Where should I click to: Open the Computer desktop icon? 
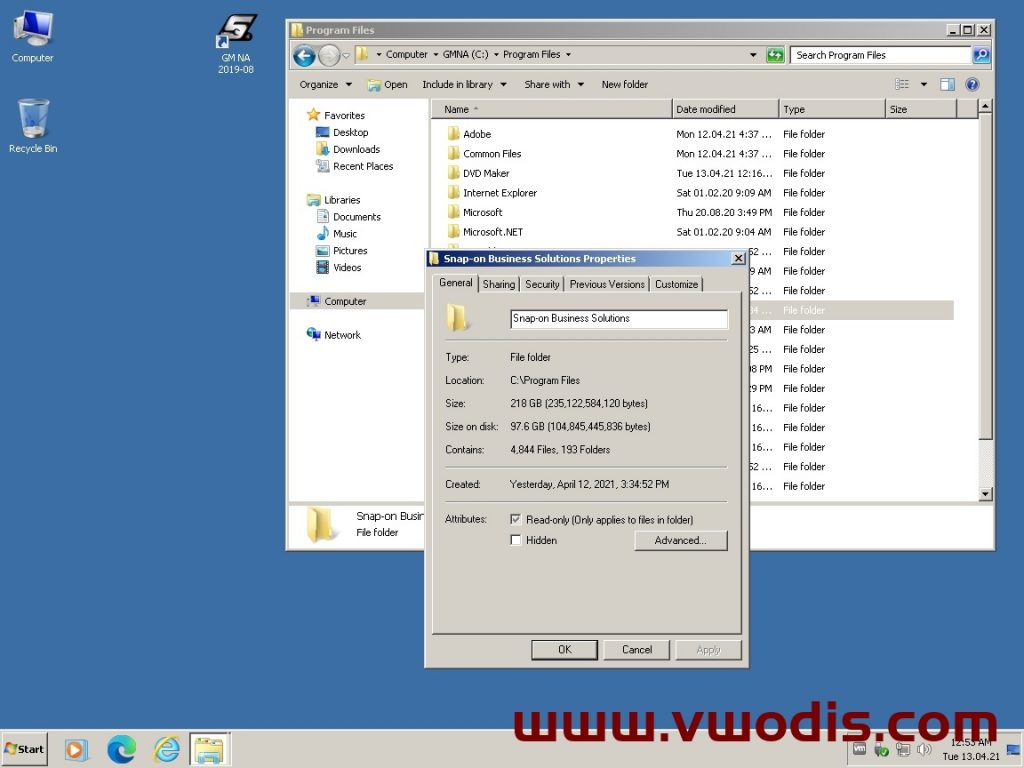point(32,37)
